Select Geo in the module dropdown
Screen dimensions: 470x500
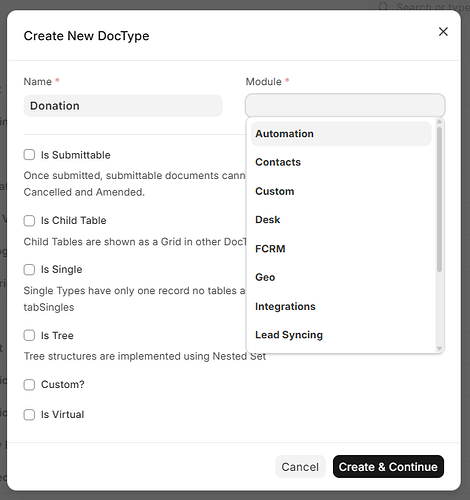341,277
